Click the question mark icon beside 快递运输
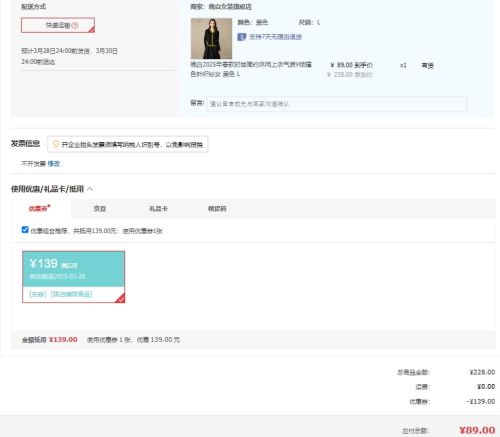 pyautogui.click(x=75, y=25)
